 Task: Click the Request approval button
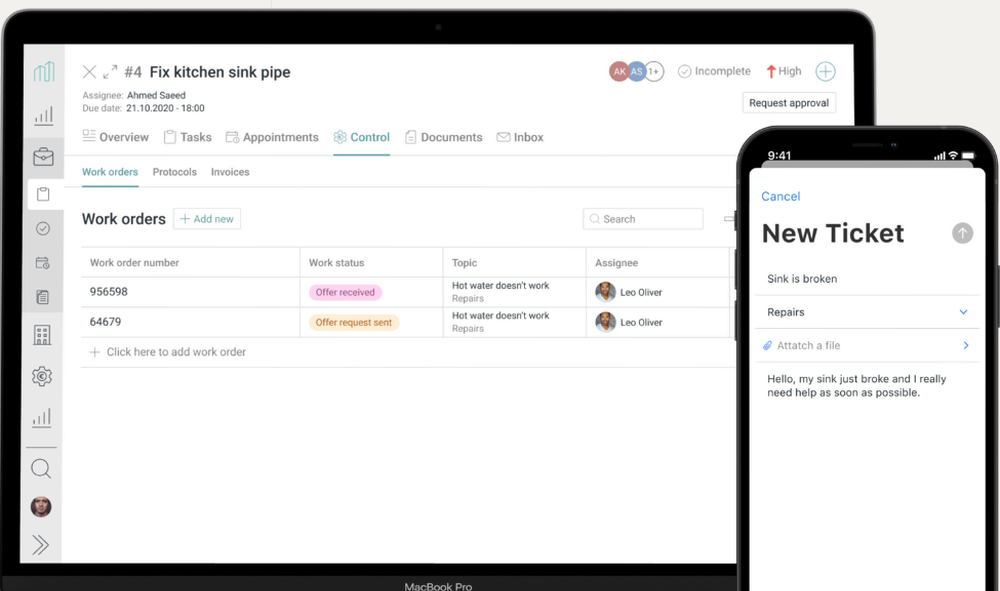(x=789, y=103)
